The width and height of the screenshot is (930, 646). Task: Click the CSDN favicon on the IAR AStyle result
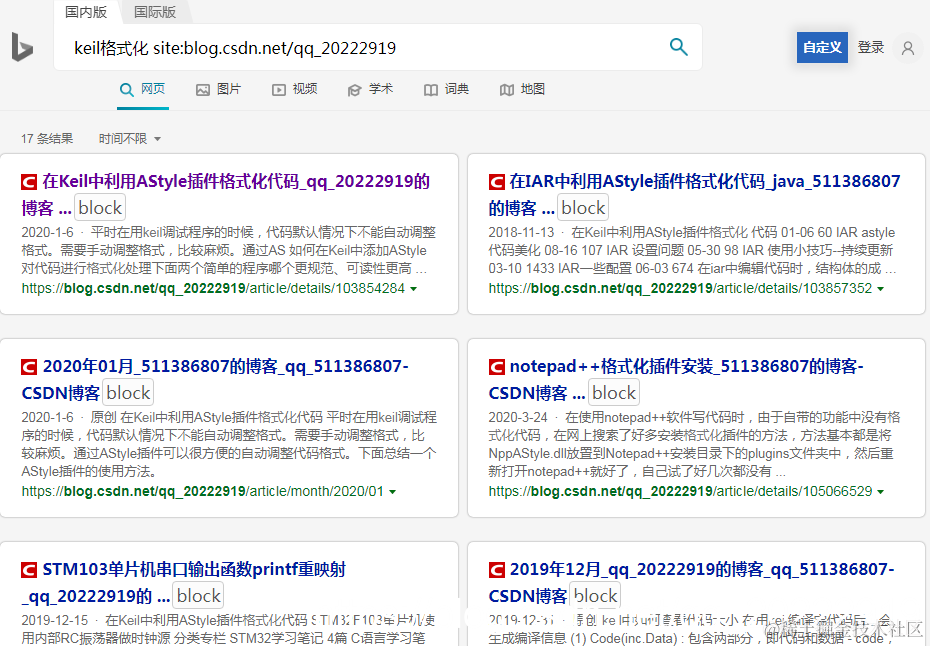pos(496,182)
